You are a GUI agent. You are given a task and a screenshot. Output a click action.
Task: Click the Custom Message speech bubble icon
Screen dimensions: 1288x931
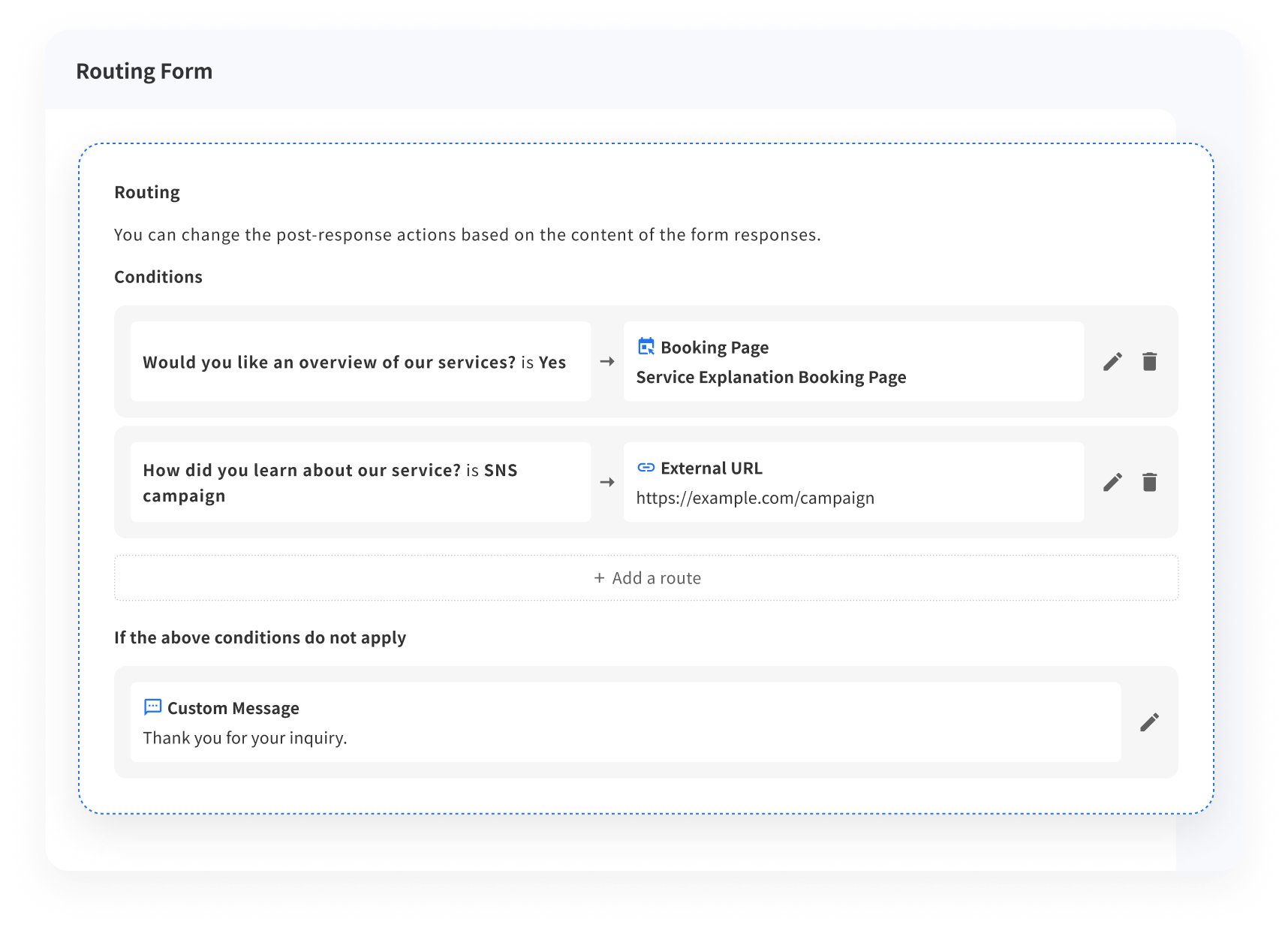(x=152, y=707)
